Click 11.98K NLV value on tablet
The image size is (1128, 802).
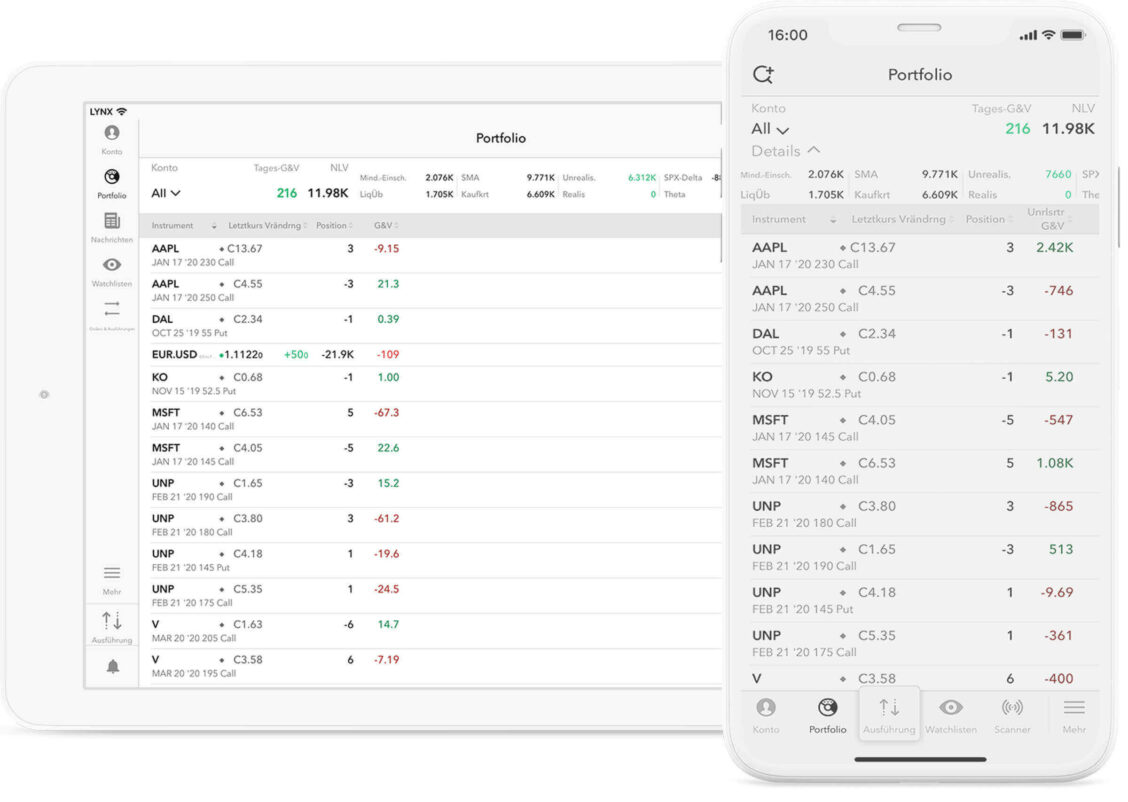tap(327, 193)
